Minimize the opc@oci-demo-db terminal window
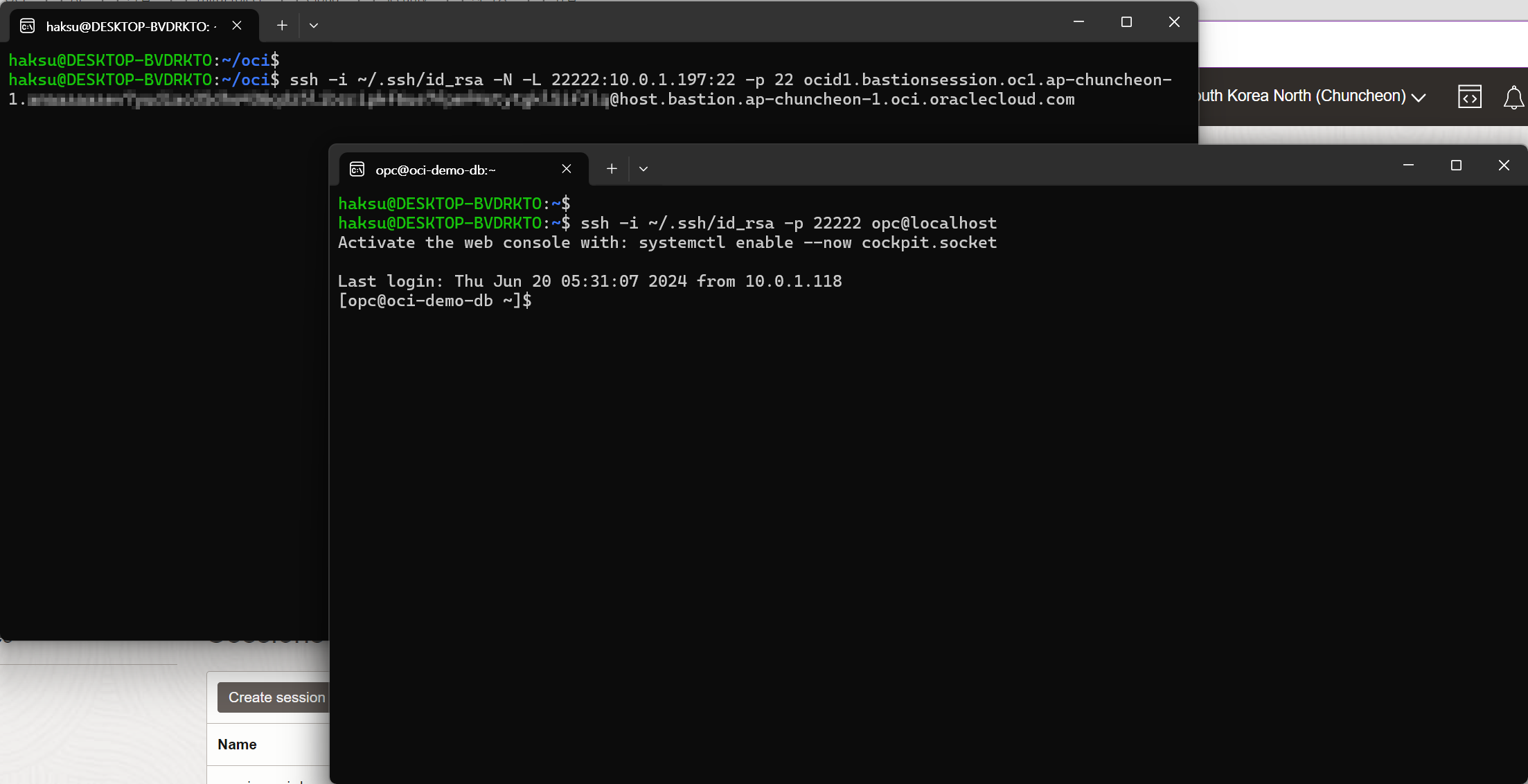Screen dimensions: 1528x784 point(1408,165)
